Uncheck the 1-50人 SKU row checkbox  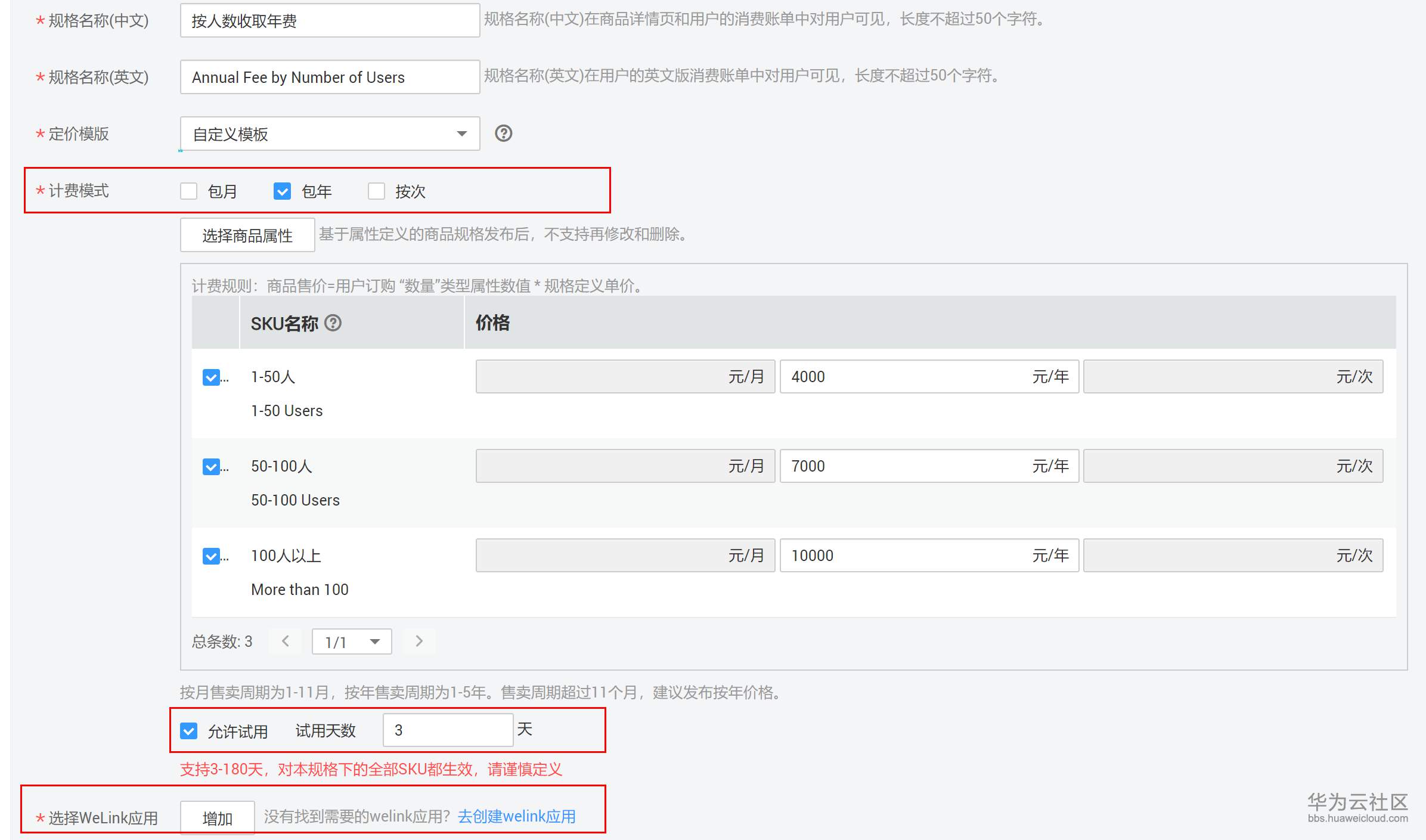(x=211, y=377)
